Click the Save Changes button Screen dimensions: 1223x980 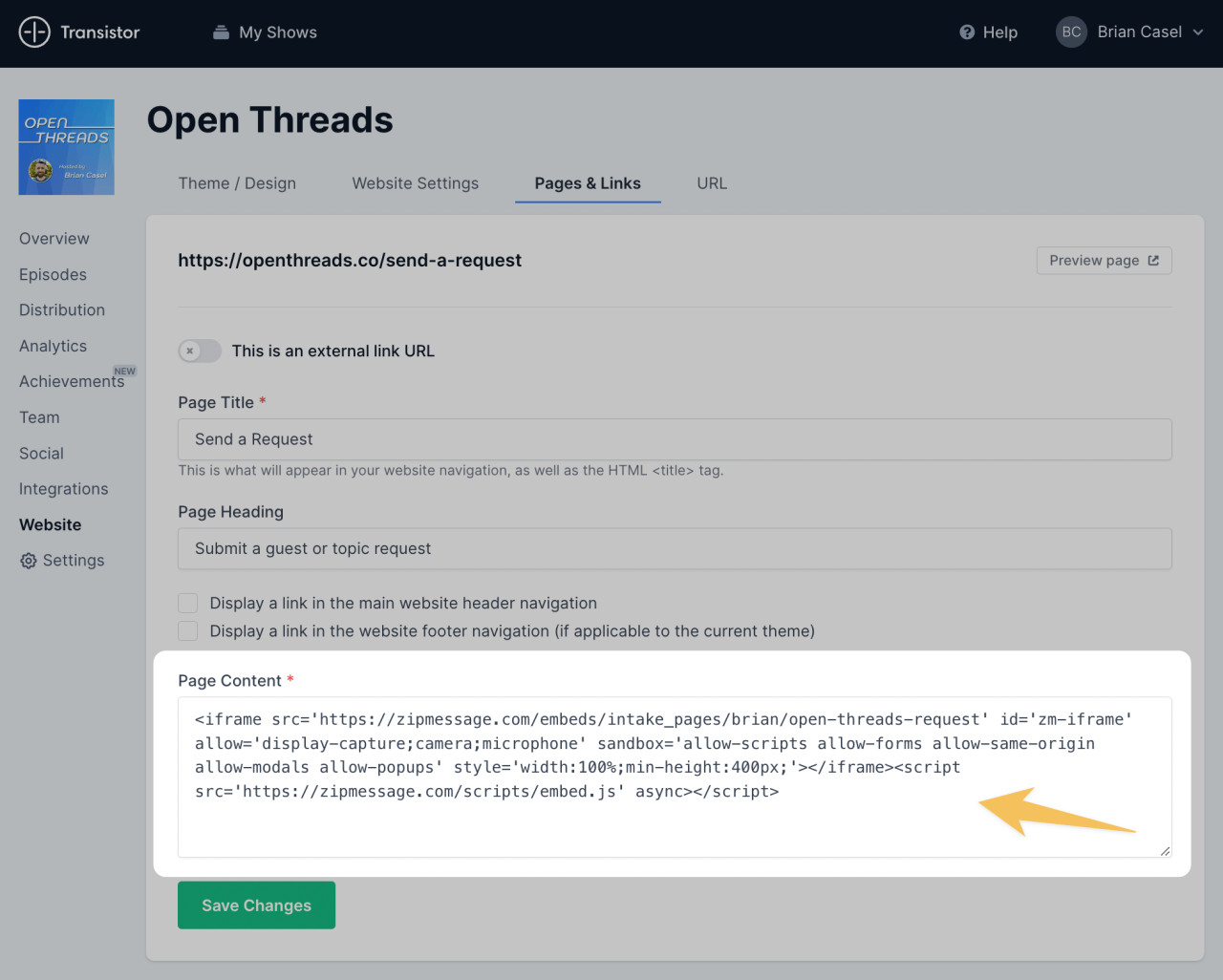(x=256, y=905)
